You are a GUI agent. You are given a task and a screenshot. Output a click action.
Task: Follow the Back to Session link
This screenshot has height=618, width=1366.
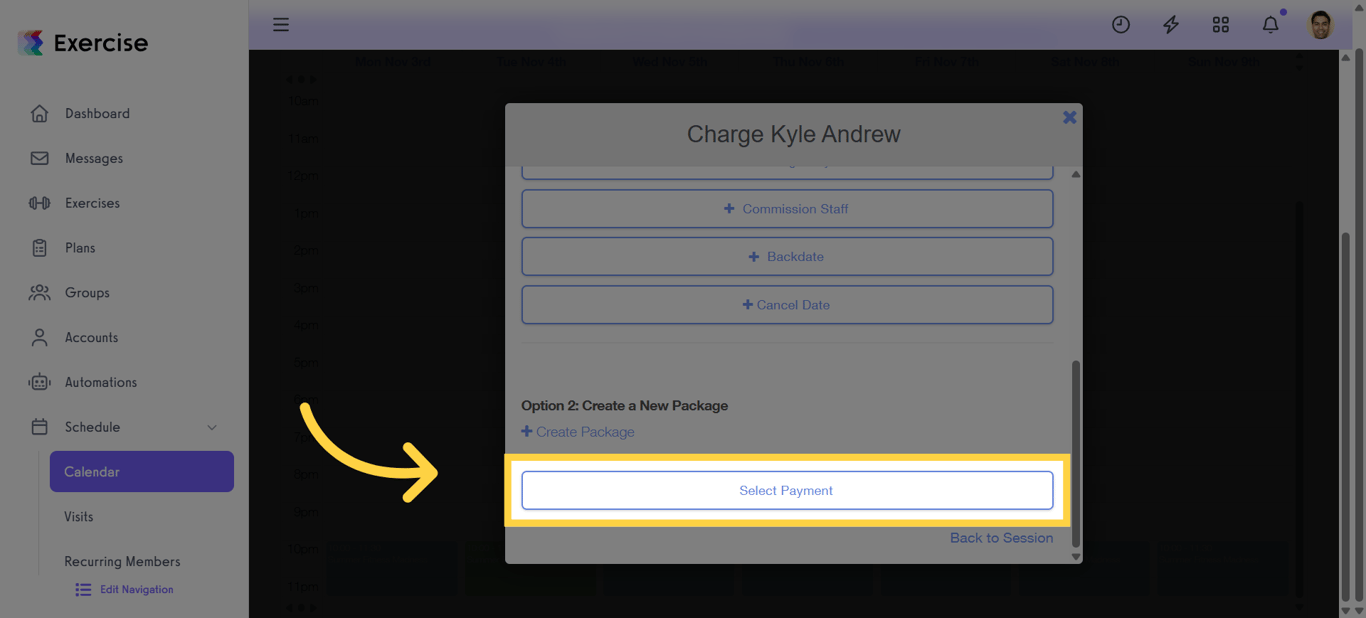tap(1001, 537)
